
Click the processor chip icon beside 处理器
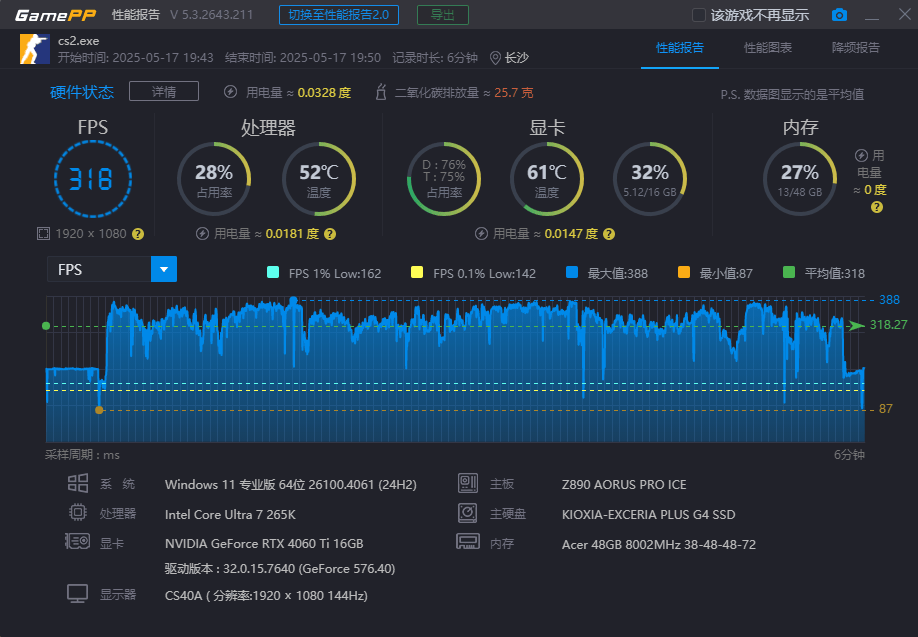(78, 513)
